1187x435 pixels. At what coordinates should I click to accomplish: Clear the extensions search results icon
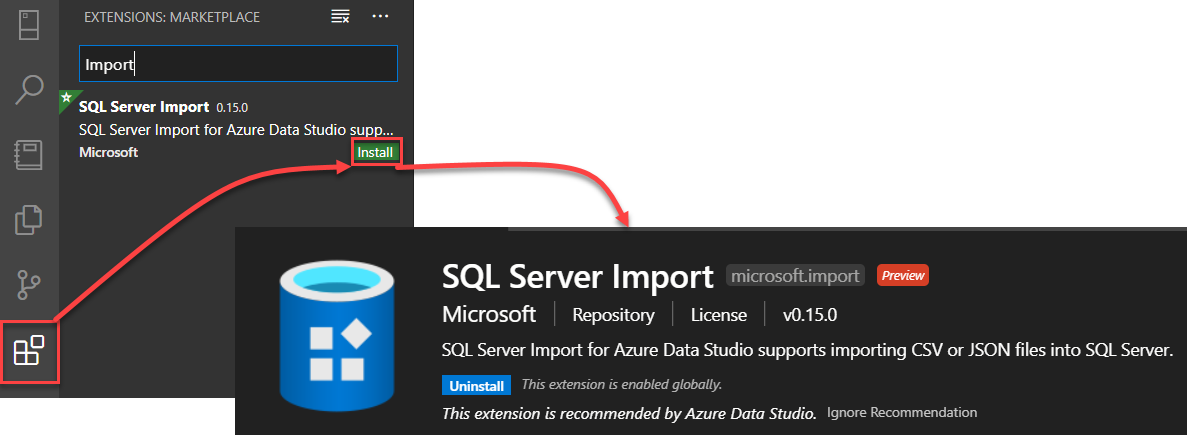pos(340,17)
